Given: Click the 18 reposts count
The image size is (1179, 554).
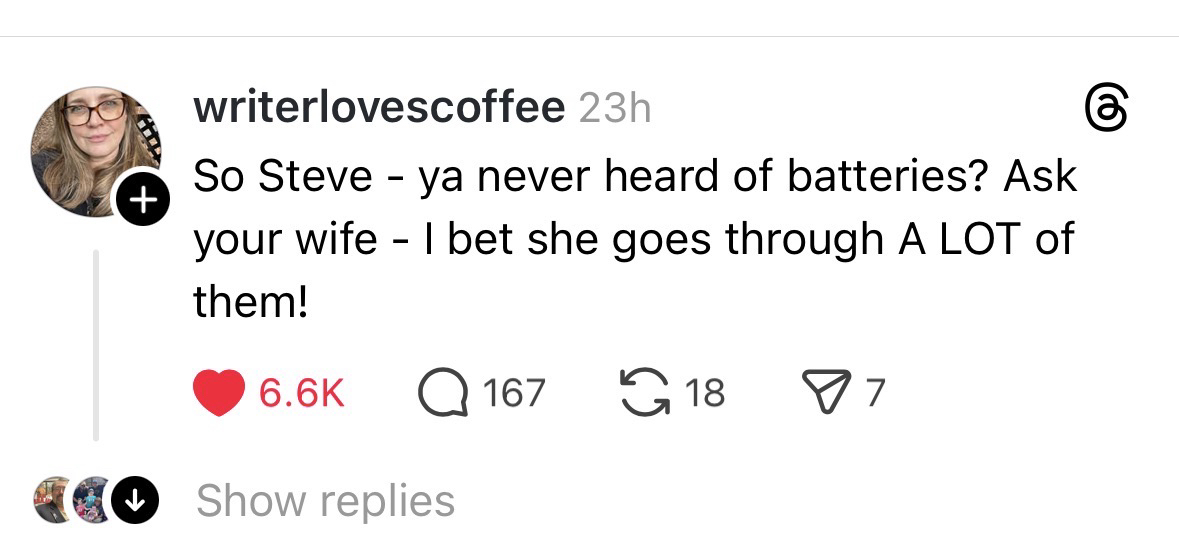Looking at the screenshot, I should (x=705, y=393).
